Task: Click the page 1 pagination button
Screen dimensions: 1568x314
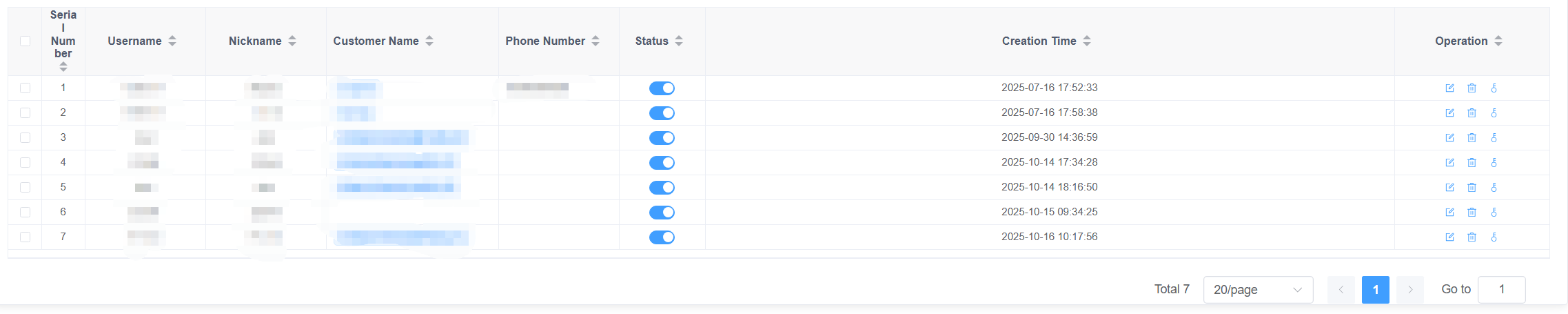Action: [1375, 290]
